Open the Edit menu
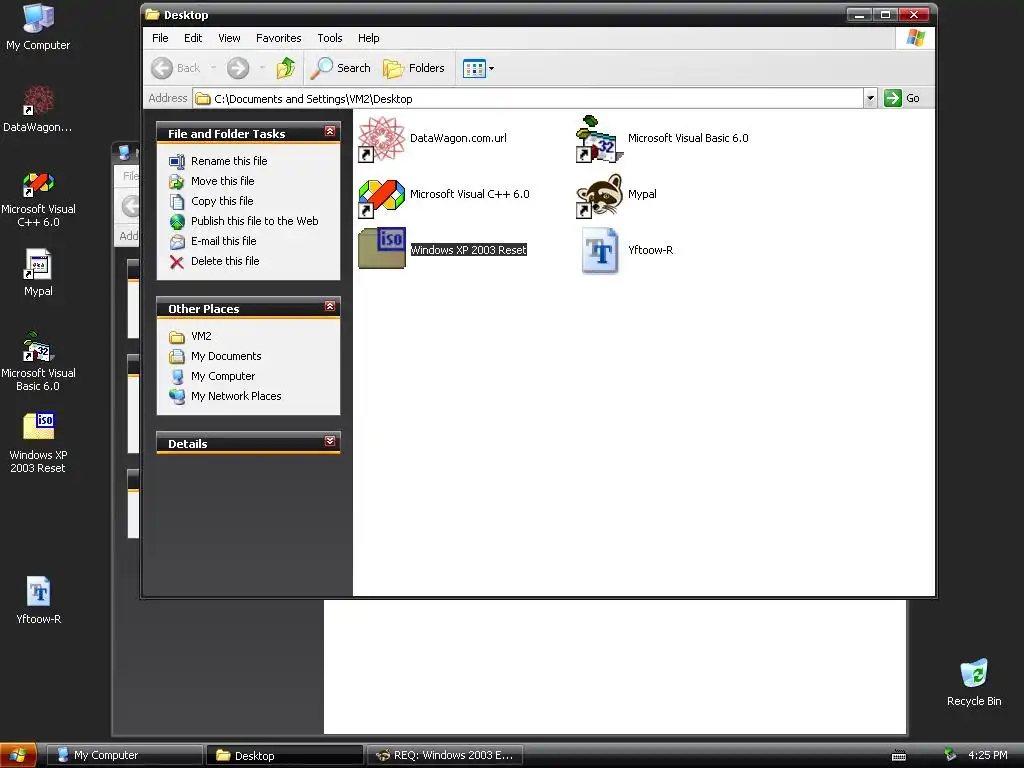This screenshot has height=768, width=1024. point(193,38)
